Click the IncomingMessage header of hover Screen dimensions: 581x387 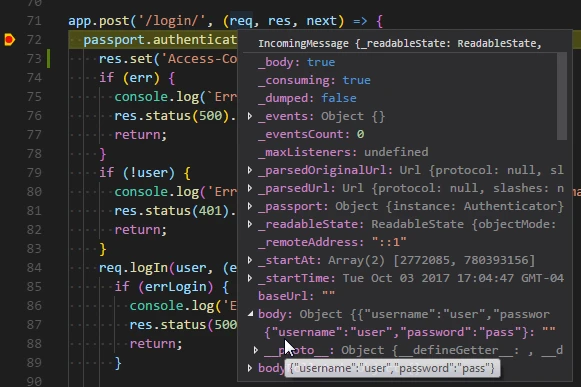click(400, 44)
